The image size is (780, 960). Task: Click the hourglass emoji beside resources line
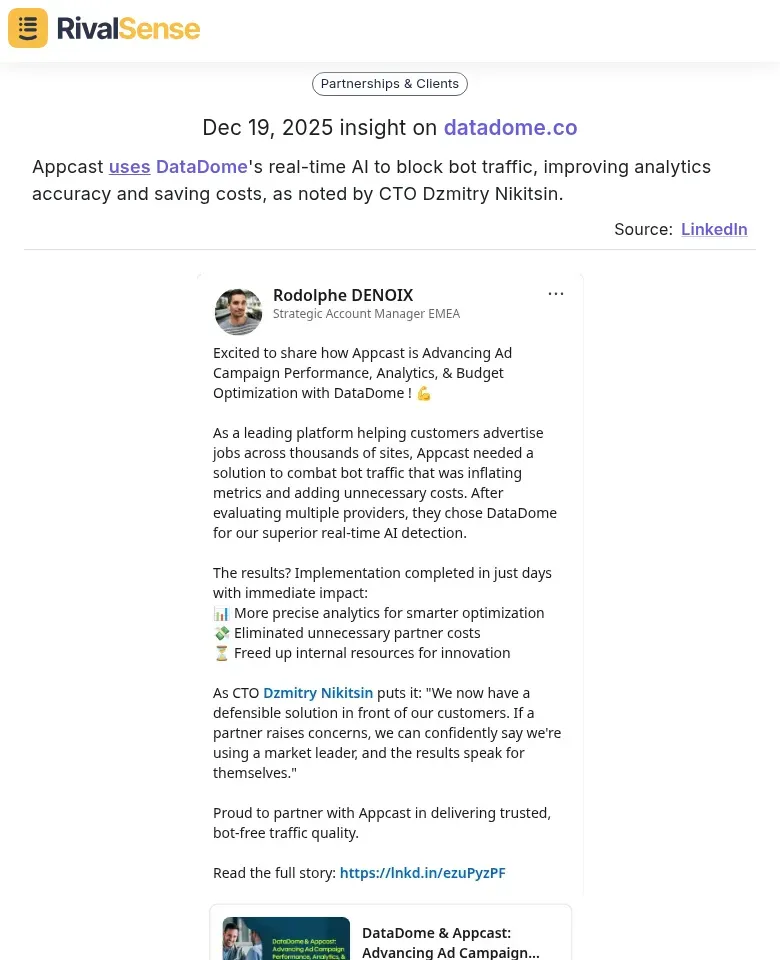point(221,652)
